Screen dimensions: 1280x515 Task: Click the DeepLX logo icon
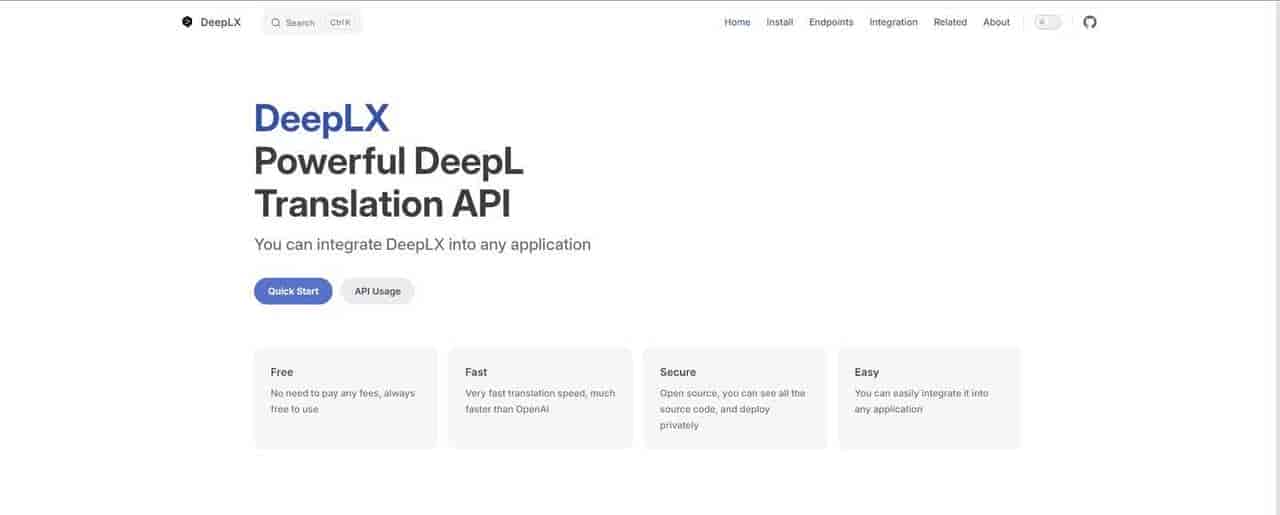coord(187,22)
